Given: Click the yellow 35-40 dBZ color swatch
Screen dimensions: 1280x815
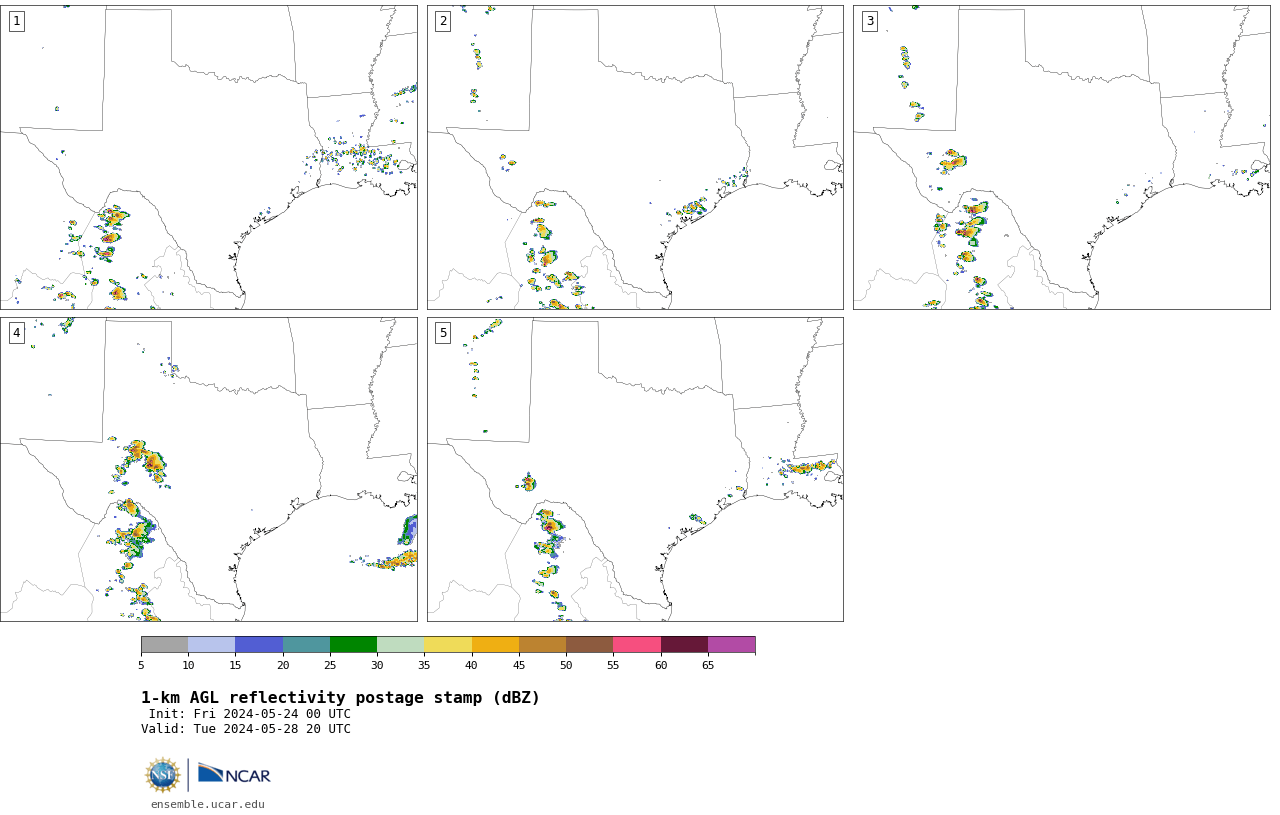Looking at the screenshot, I should (x=448, y=645).
